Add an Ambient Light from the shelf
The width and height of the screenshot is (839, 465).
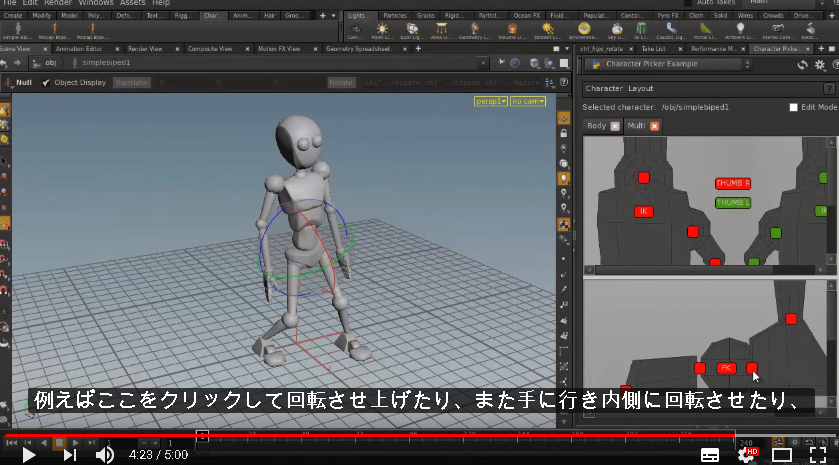(x=740, y=32)
